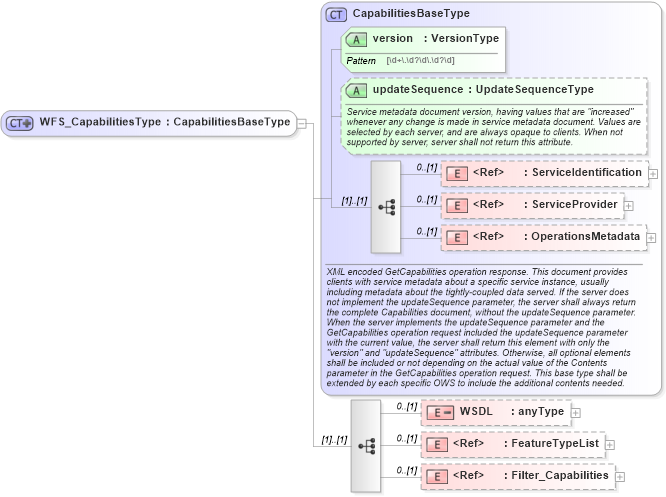Click the XML encoded GetCapabilities description text
The image size is (666, 497).
click(x=481, y=328)
